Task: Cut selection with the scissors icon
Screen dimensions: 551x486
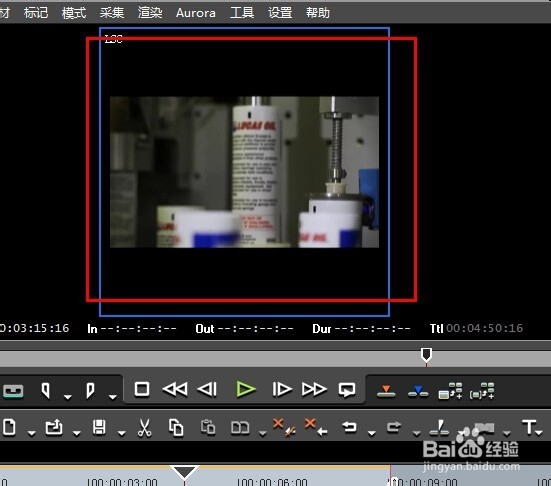Action: (x=144, y=428)
